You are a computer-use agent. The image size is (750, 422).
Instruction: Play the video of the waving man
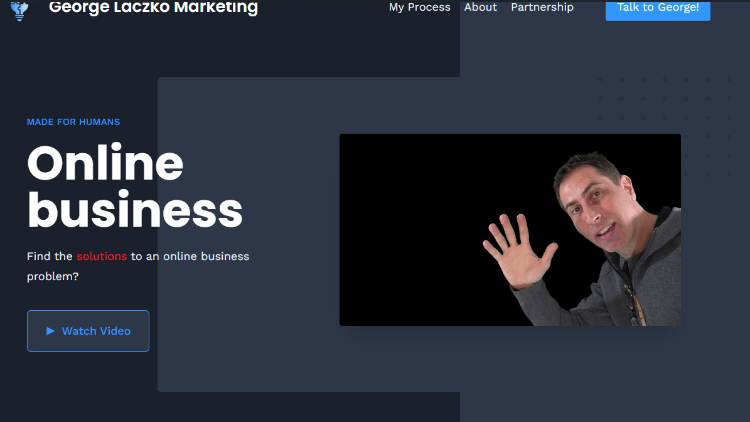point(510,230)
